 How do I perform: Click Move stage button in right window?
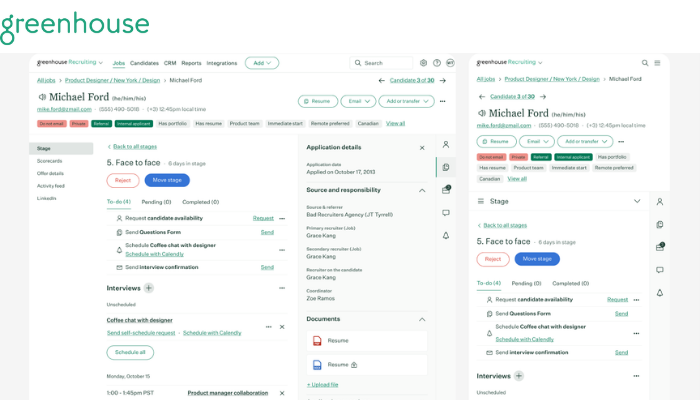tap(537, 259)
